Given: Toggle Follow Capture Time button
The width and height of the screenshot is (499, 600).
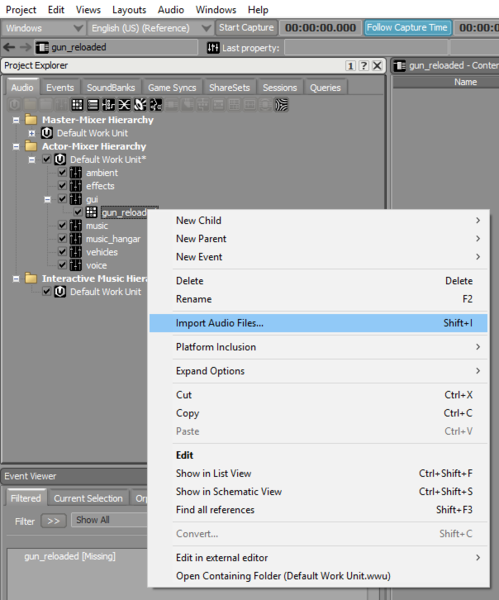Looking at the screenshot, I should point(407,28).
